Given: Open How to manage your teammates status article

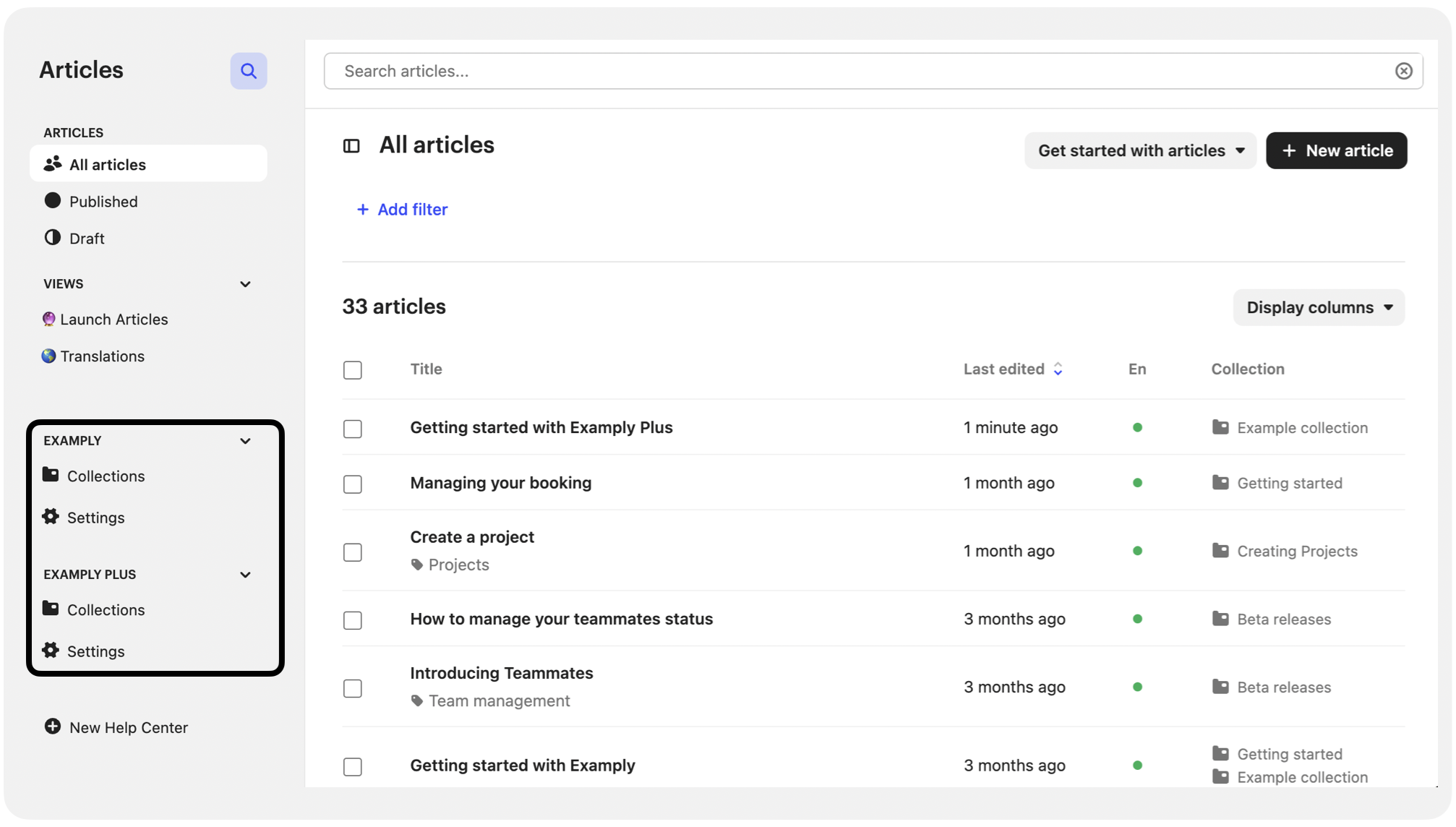Looking at the screenshot, I should coord(562,619).
